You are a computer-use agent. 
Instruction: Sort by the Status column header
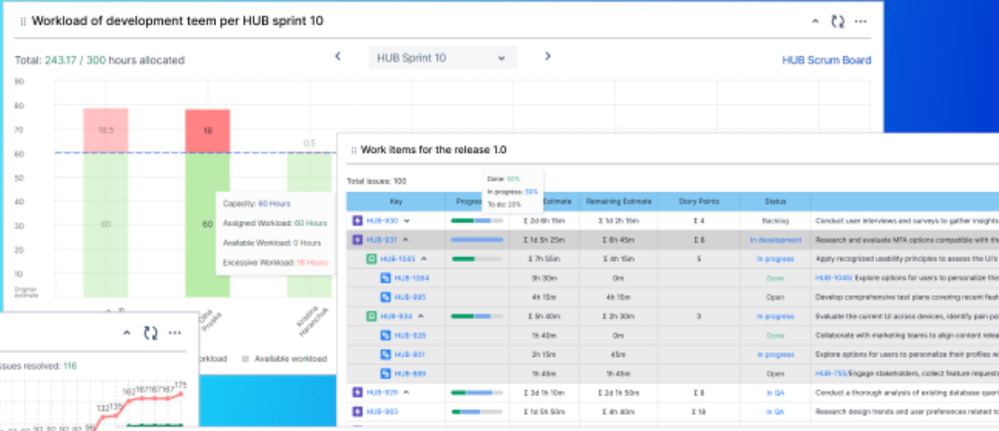775,201
